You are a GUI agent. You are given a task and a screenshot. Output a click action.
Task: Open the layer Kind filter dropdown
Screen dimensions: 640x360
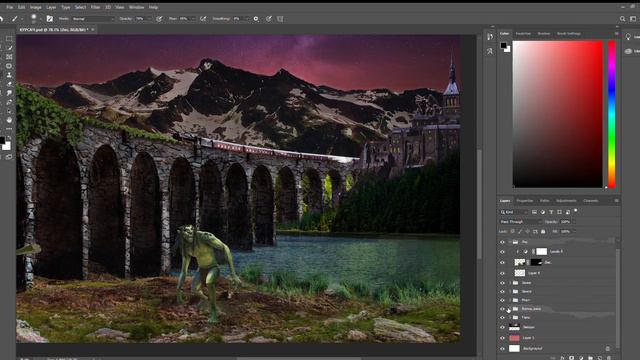coord(514,212)
